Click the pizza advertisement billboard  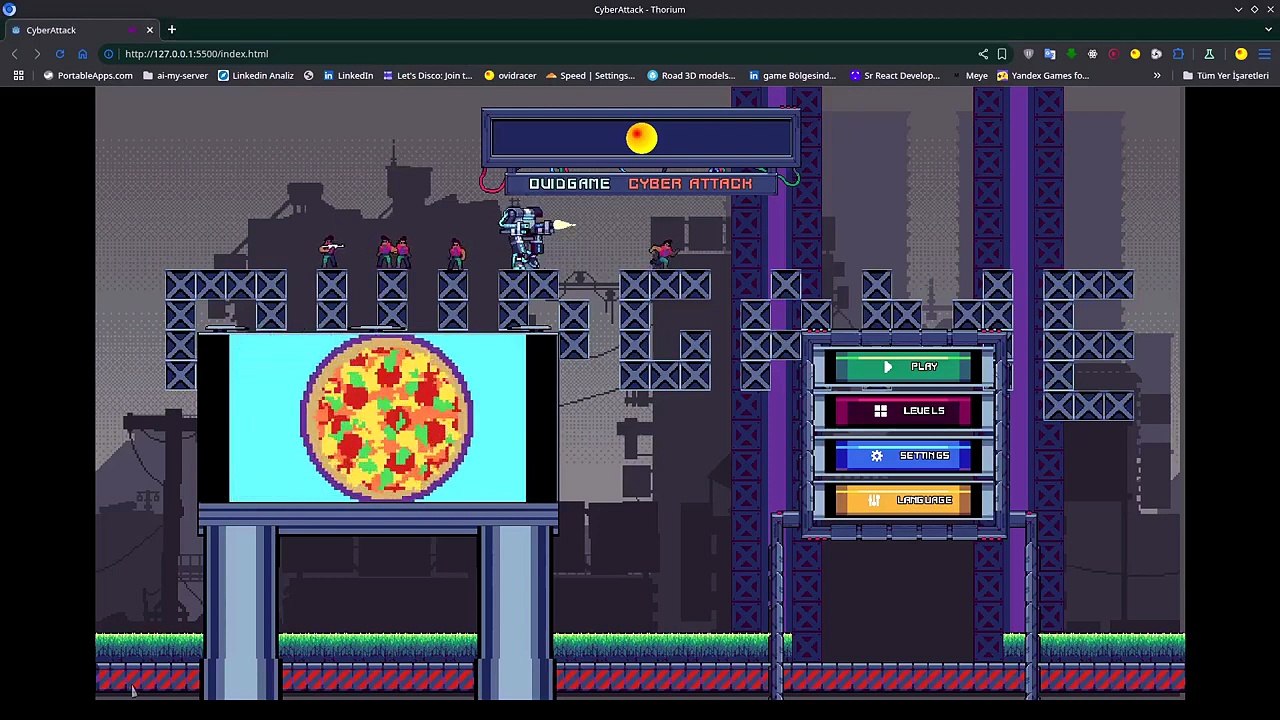377,418
